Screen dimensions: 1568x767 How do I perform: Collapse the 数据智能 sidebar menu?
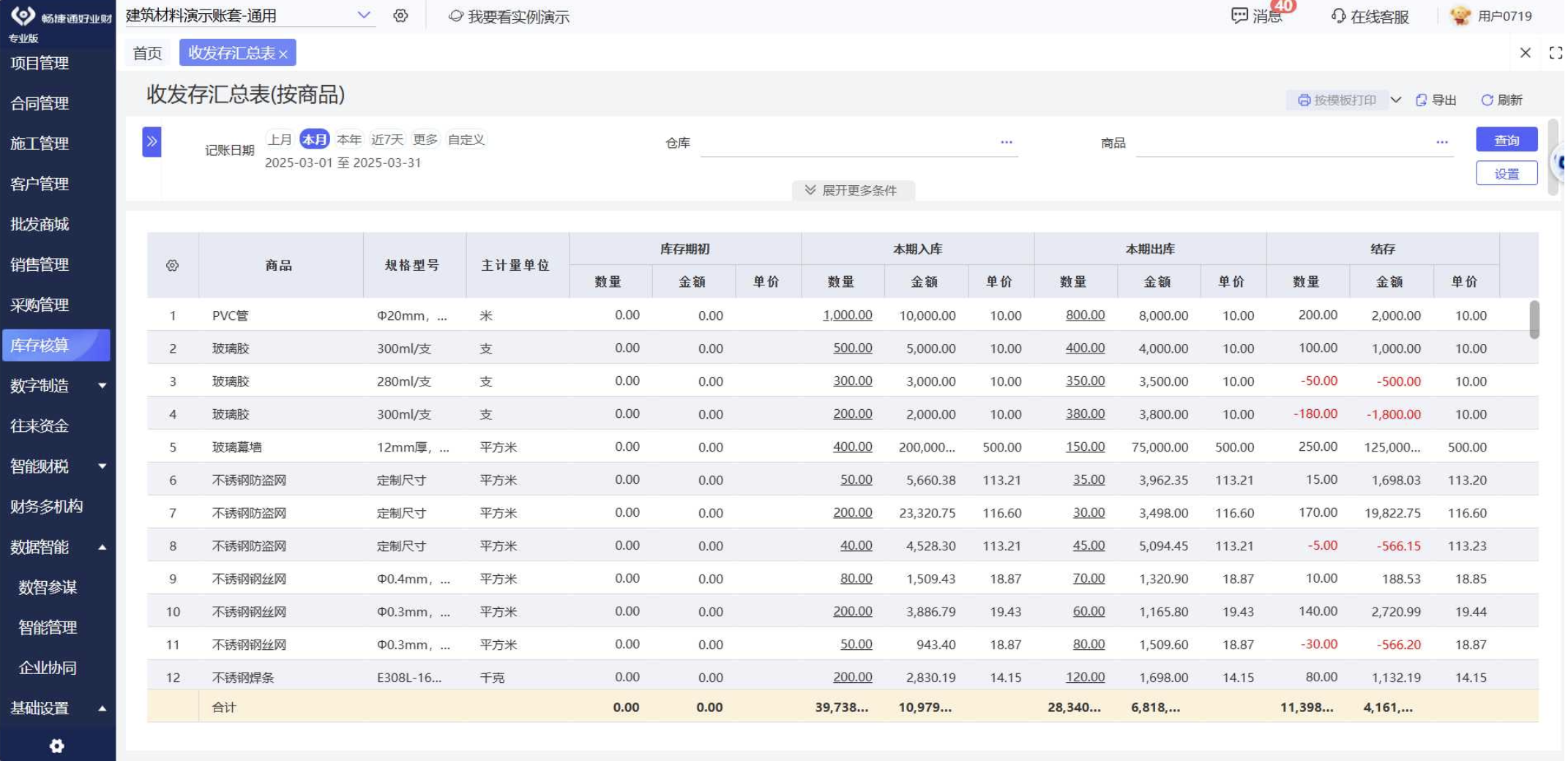pyautogui.click(x=56, y=547)
